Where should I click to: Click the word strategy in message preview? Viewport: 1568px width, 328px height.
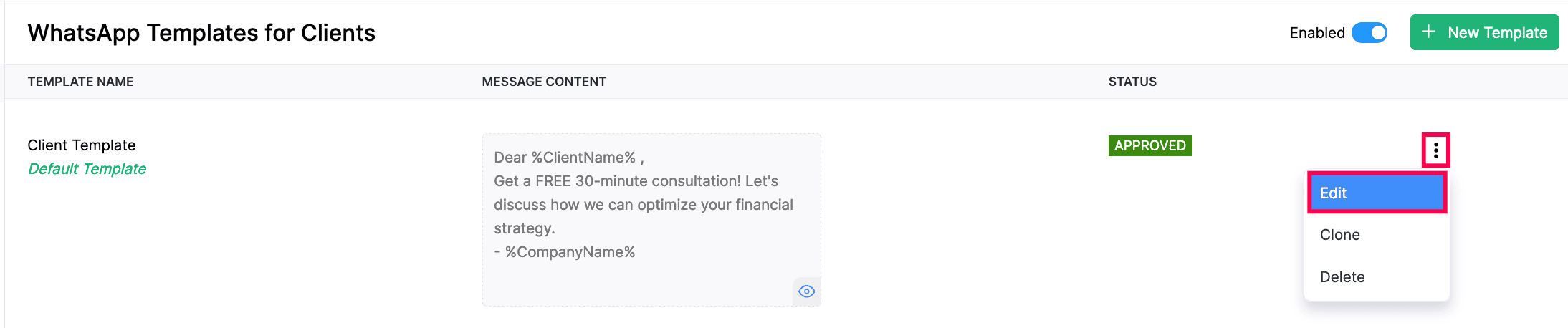pos(524,228)
